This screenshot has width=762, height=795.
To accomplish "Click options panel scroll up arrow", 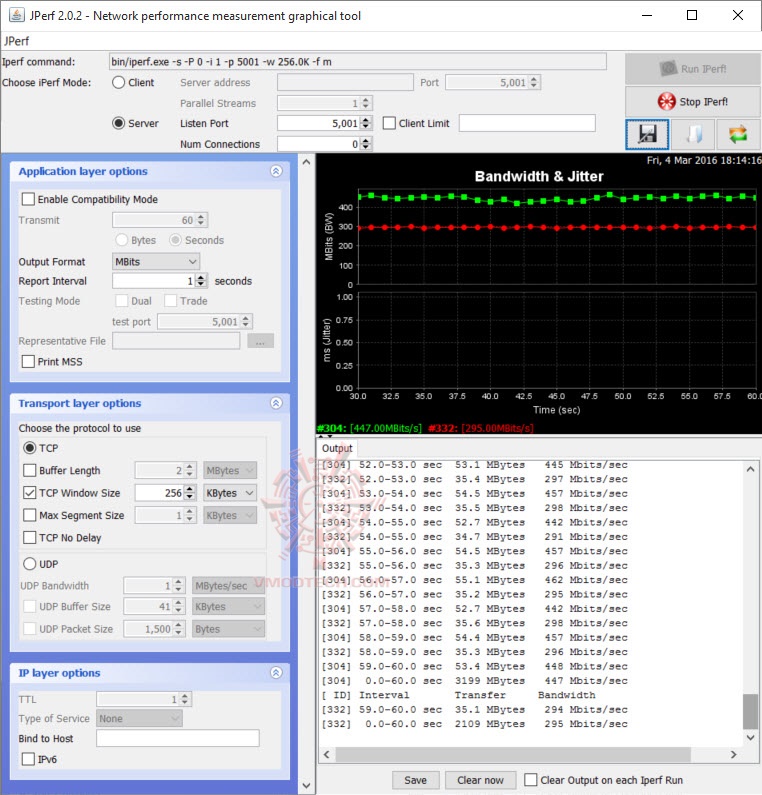I will pos(306,162).
